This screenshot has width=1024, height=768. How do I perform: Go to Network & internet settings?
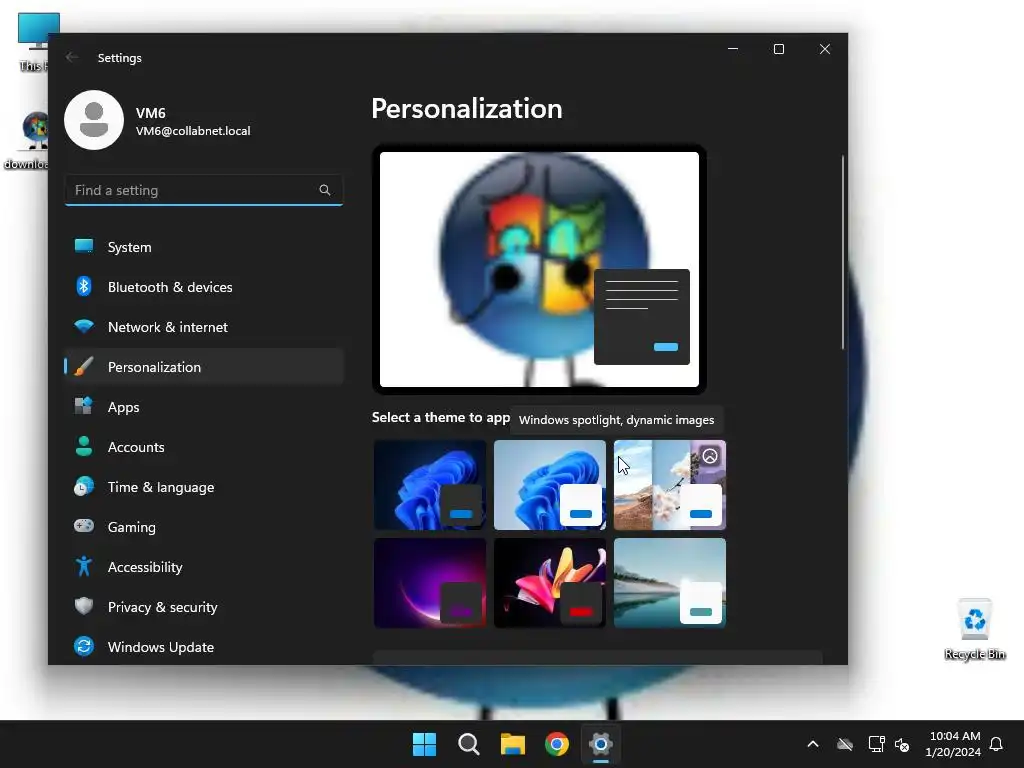tap(204, 327)
